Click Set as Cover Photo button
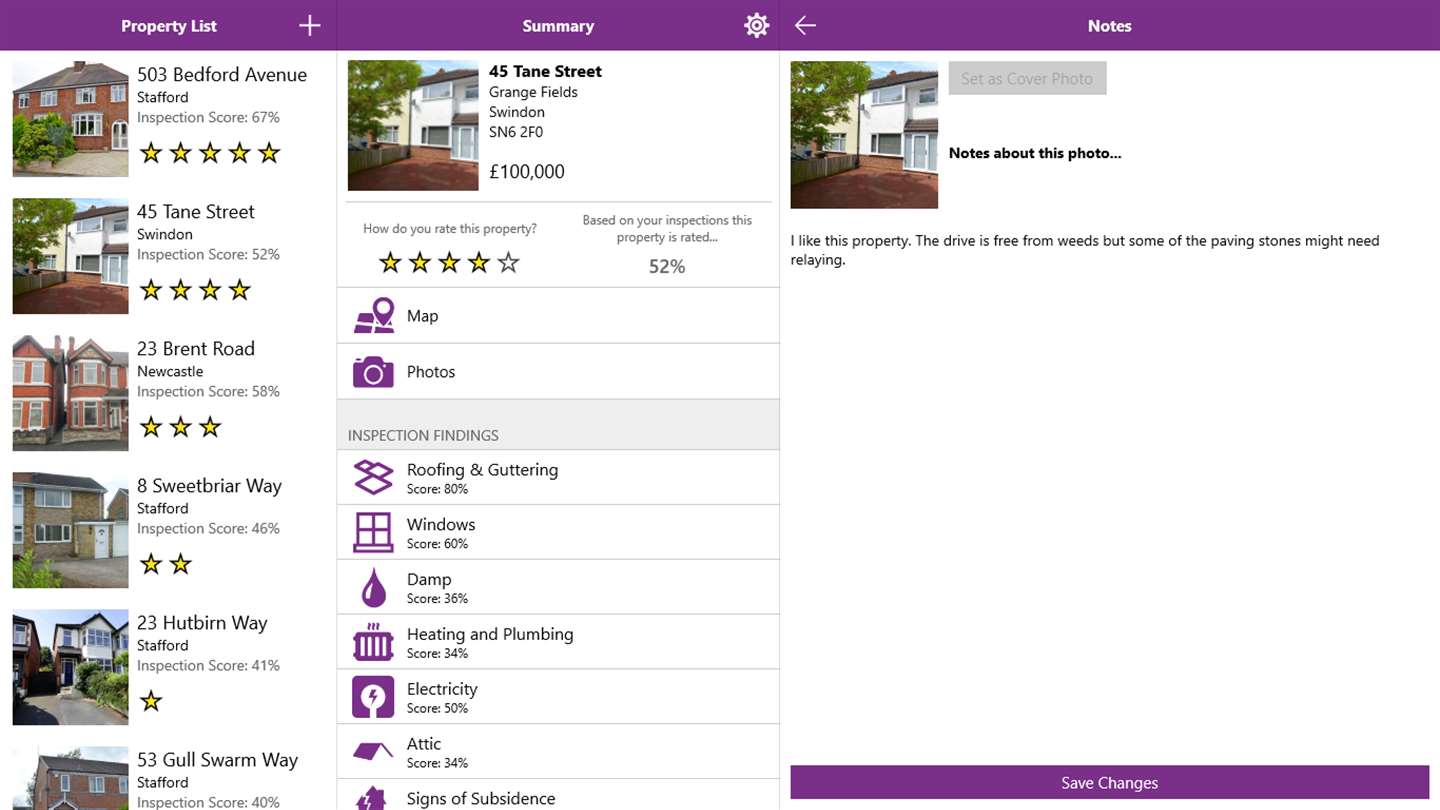Image resolution: width=1440 pixels, height=810 pixels. click(x=1027, y=78)
